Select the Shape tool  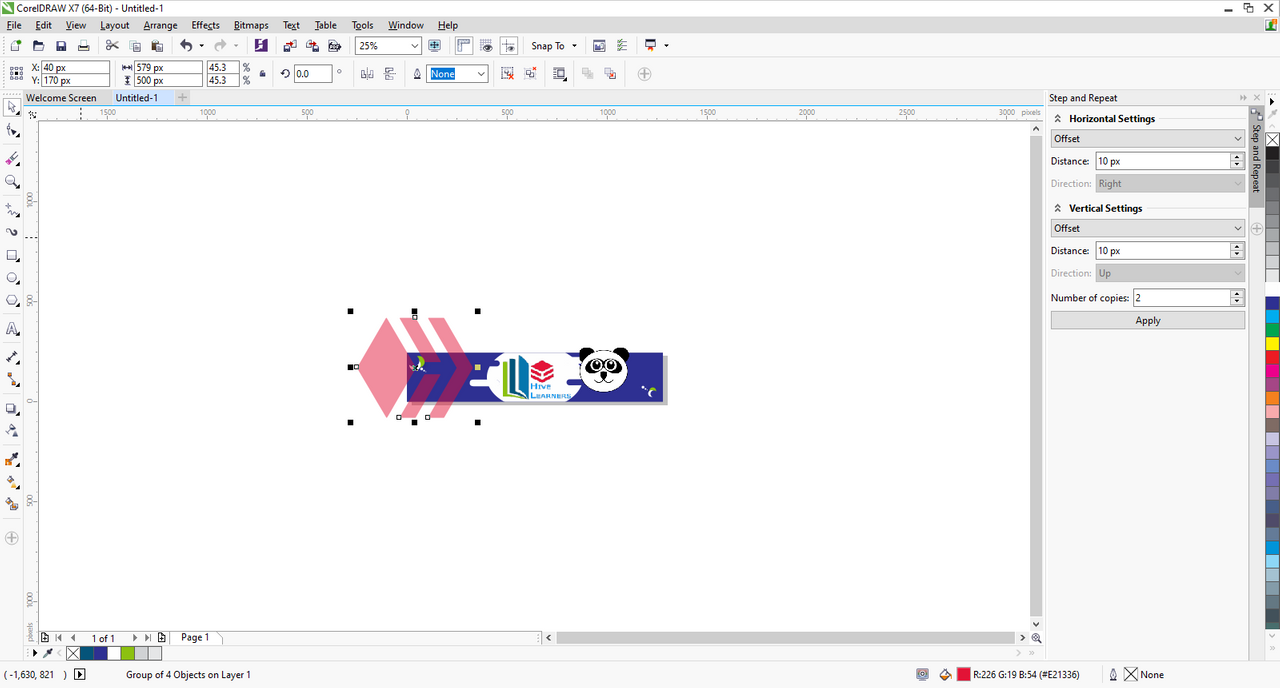point(12,131)
